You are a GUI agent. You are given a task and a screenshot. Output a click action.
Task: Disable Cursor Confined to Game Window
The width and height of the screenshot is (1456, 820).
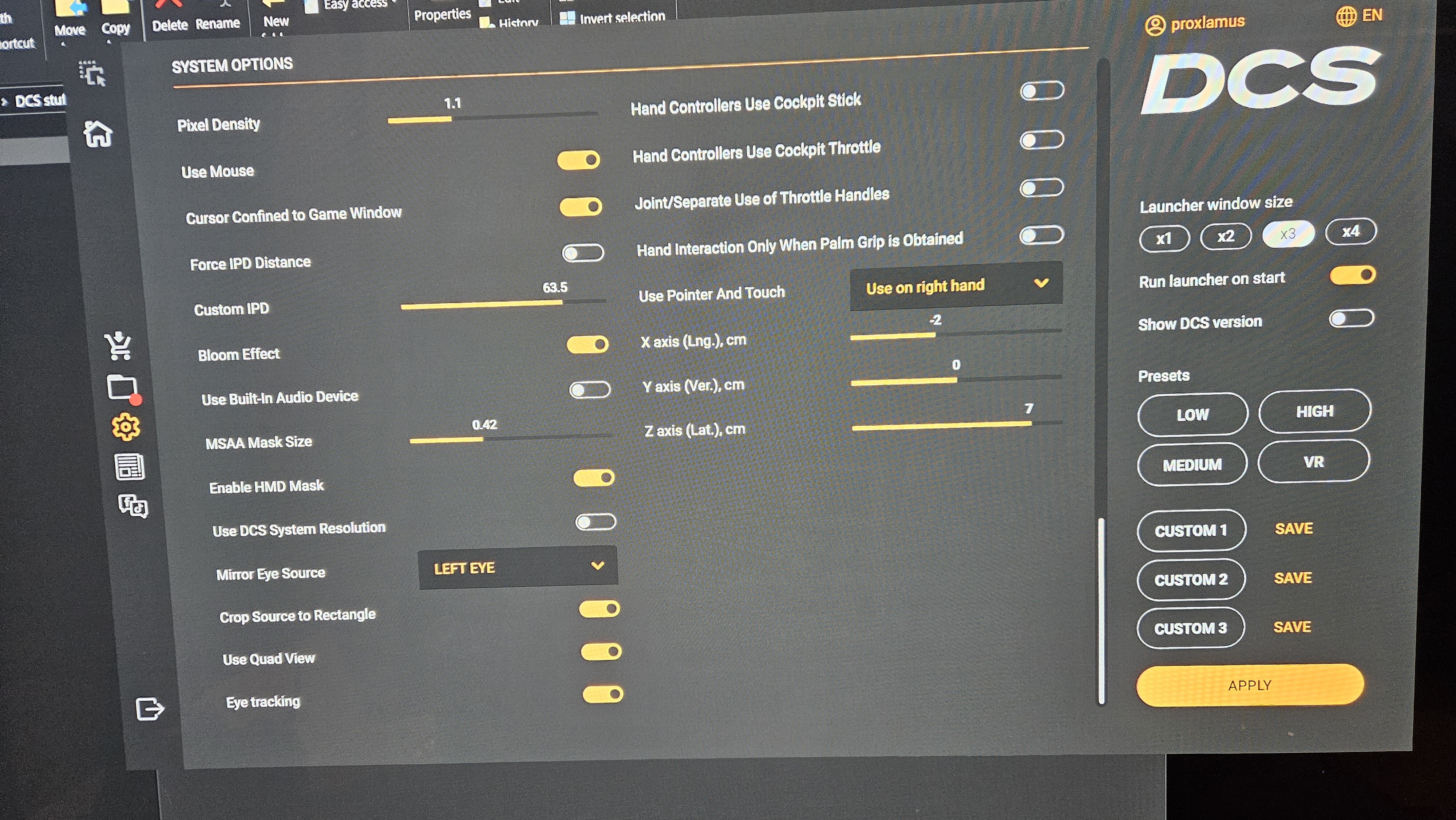(x=581, y=206)
